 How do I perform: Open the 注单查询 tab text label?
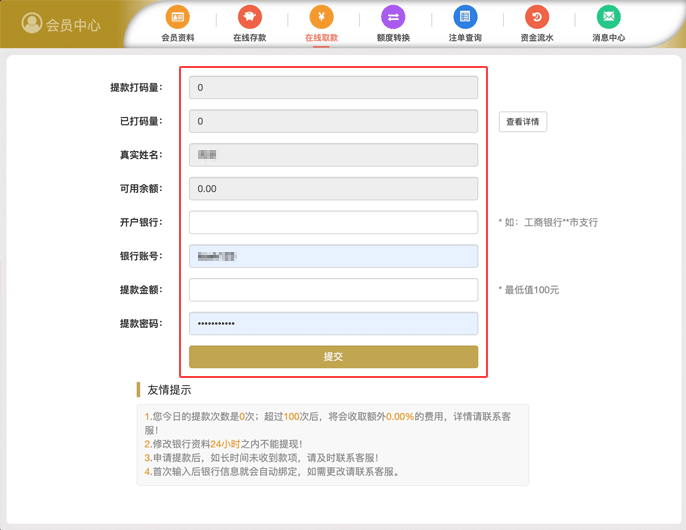point(465,37)
